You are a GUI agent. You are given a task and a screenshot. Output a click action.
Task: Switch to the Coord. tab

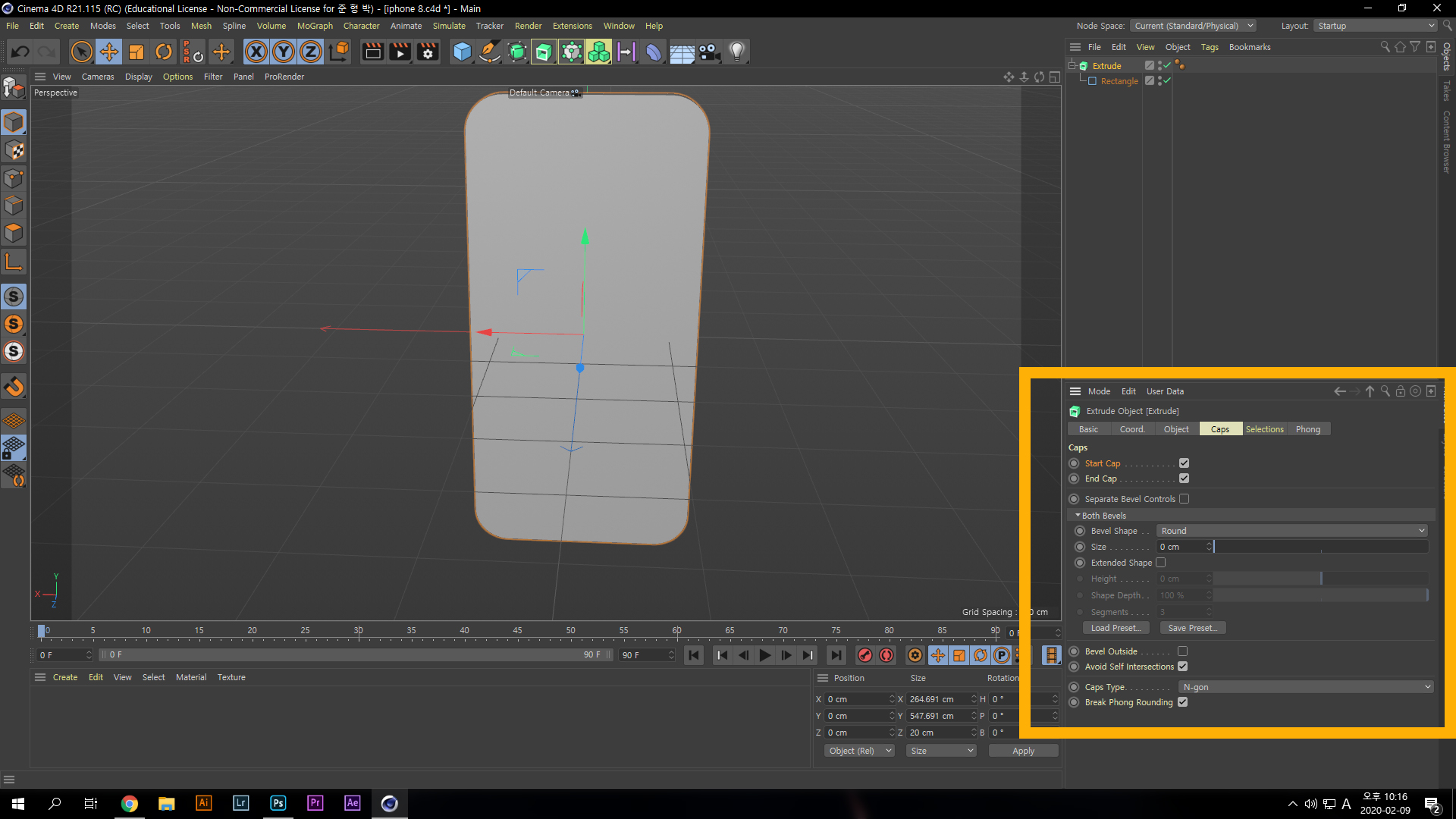pyautogui.click(x=1132, y=429)
